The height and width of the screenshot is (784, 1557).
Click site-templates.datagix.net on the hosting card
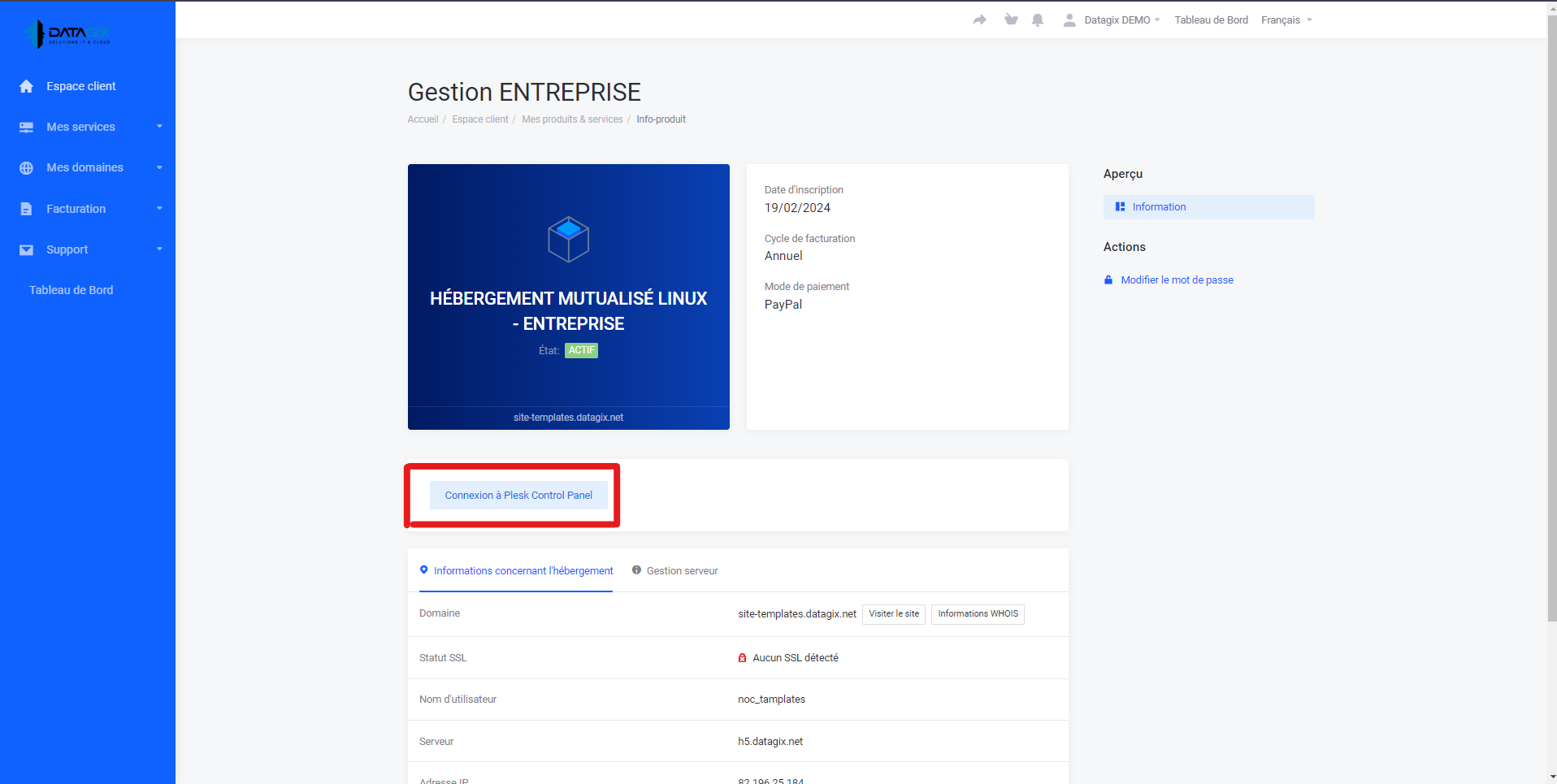pos(569,418)
